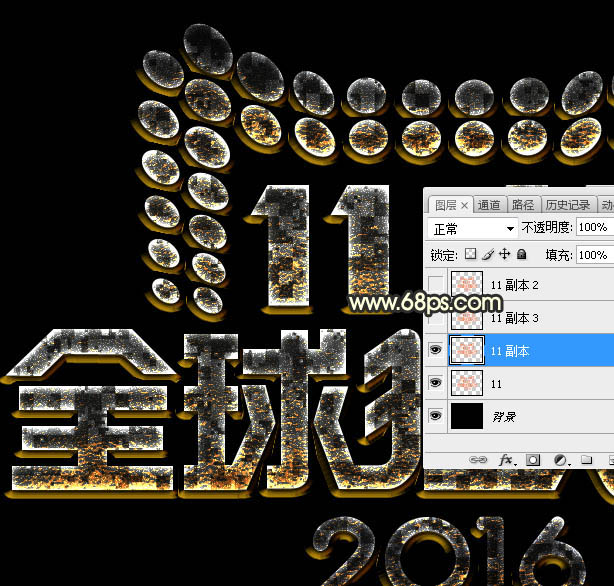Close the 图层 panel tab with the X
614x586 pixels.
point(464,205)
